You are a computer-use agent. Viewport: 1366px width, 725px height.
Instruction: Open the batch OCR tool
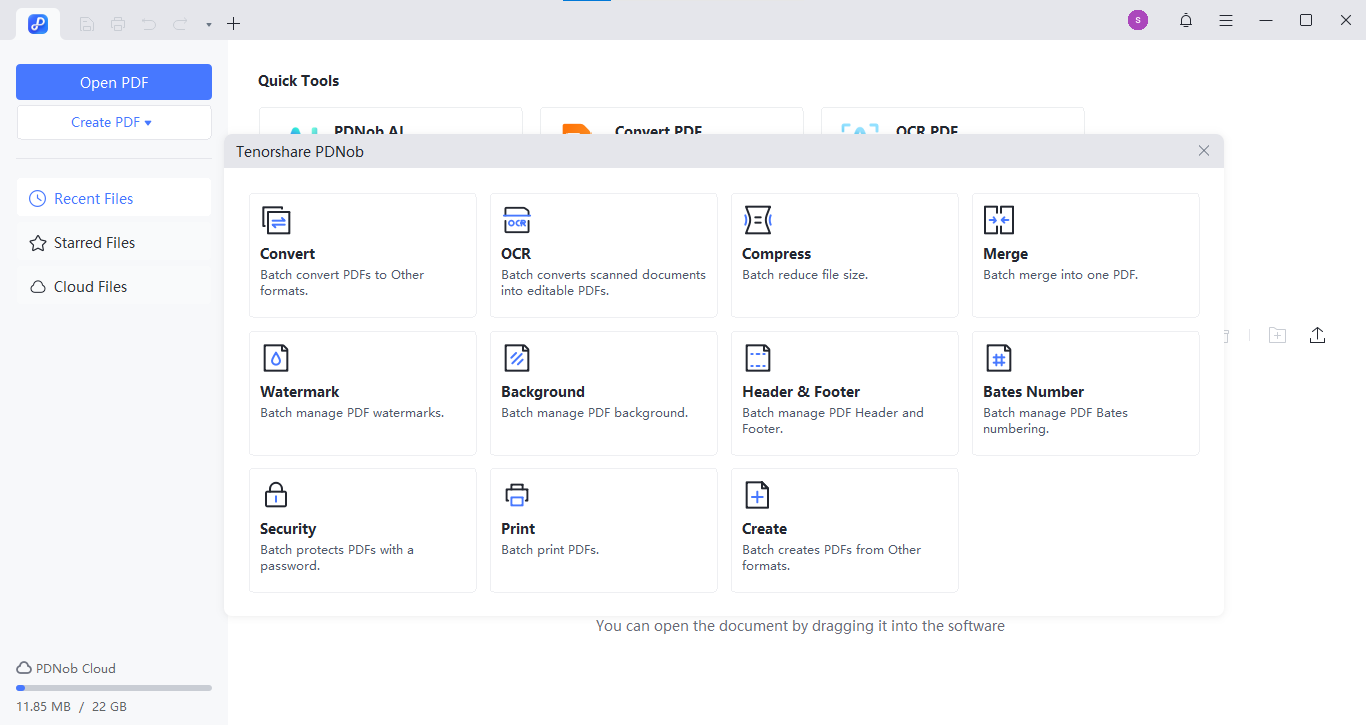pyautogui.click(x=603, y=255)
